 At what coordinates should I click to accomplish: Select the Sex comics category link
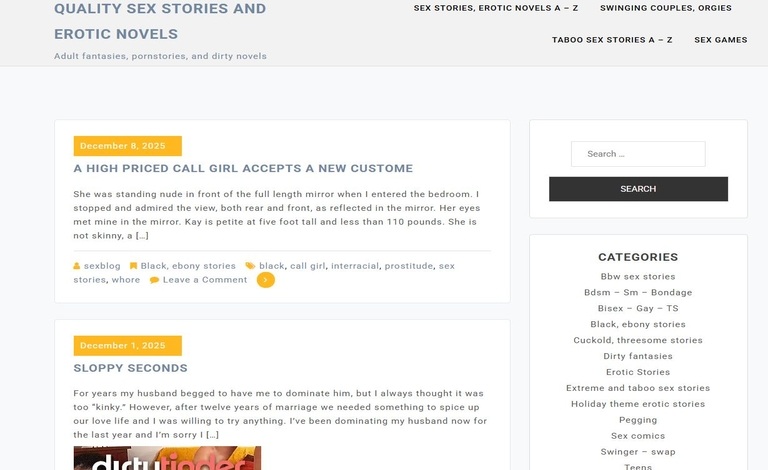(x=638, y=436)
